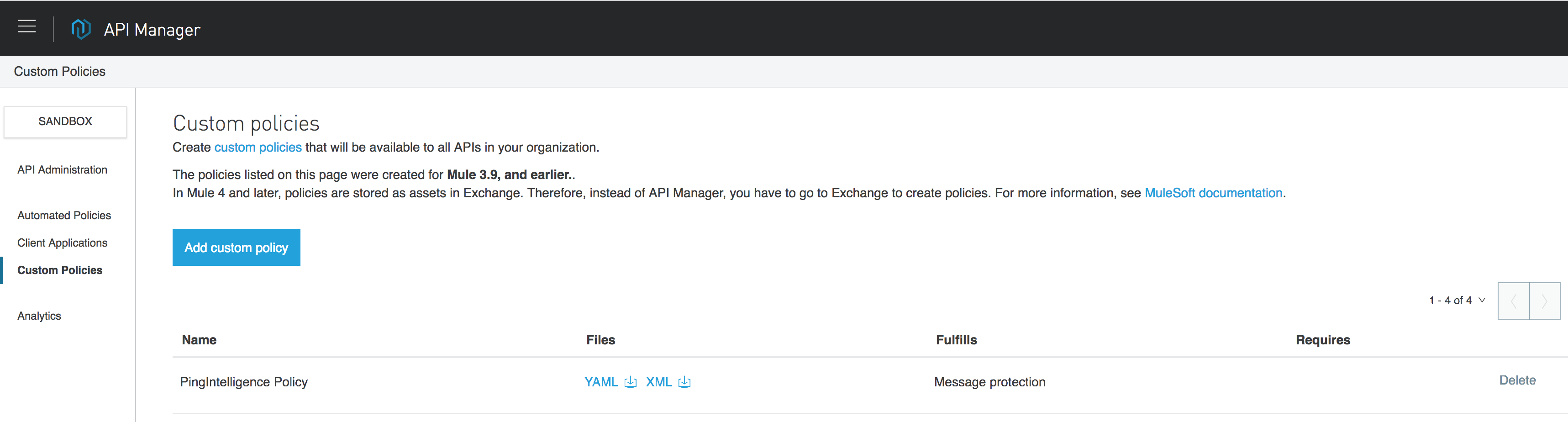Click the YAML download icon
Image resolution: width=1568 pixels, height=422 pixels.
(x=631, y=382)
